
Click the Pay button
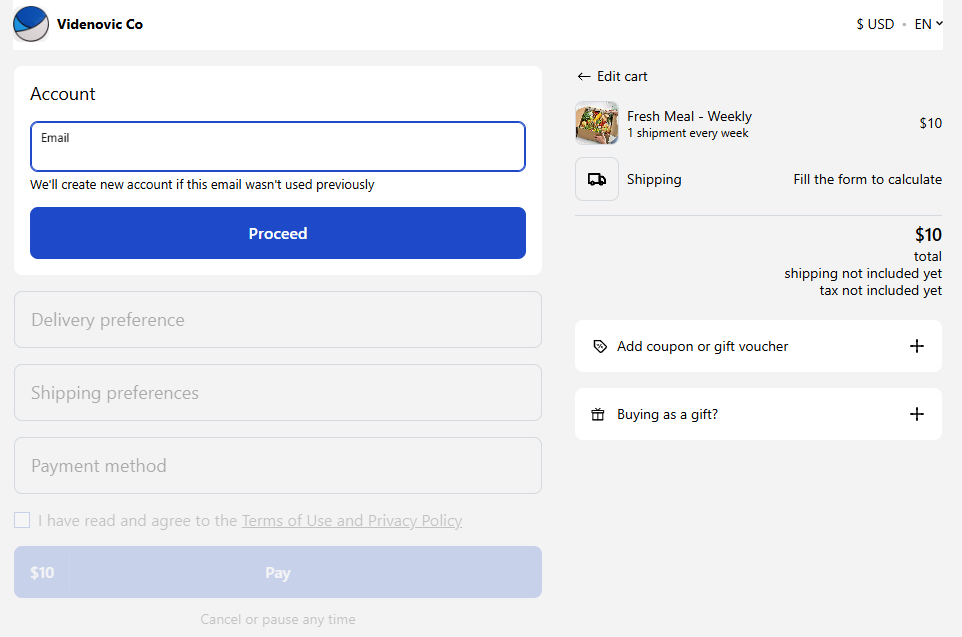(278, 573)
